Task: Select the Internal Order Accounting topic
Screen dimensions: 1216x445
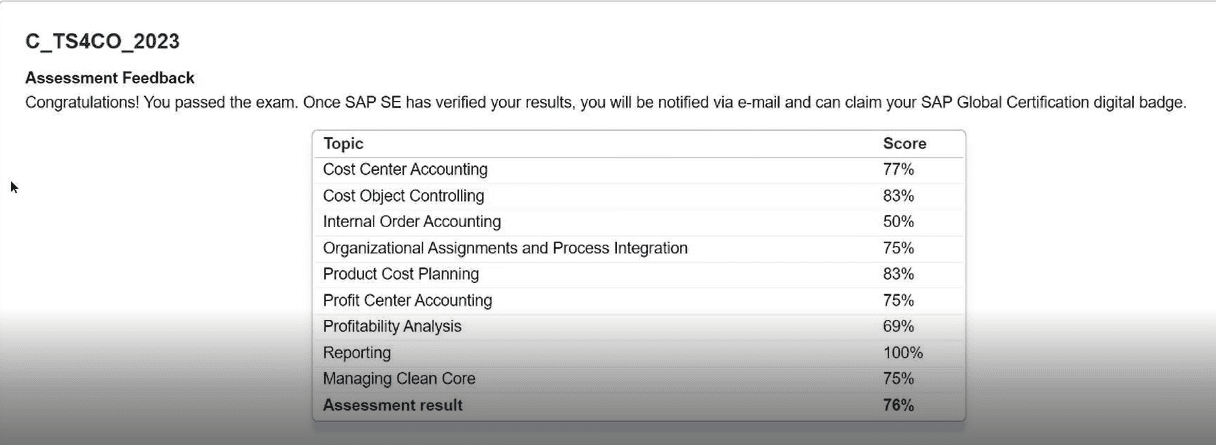Action: [412, 222]
